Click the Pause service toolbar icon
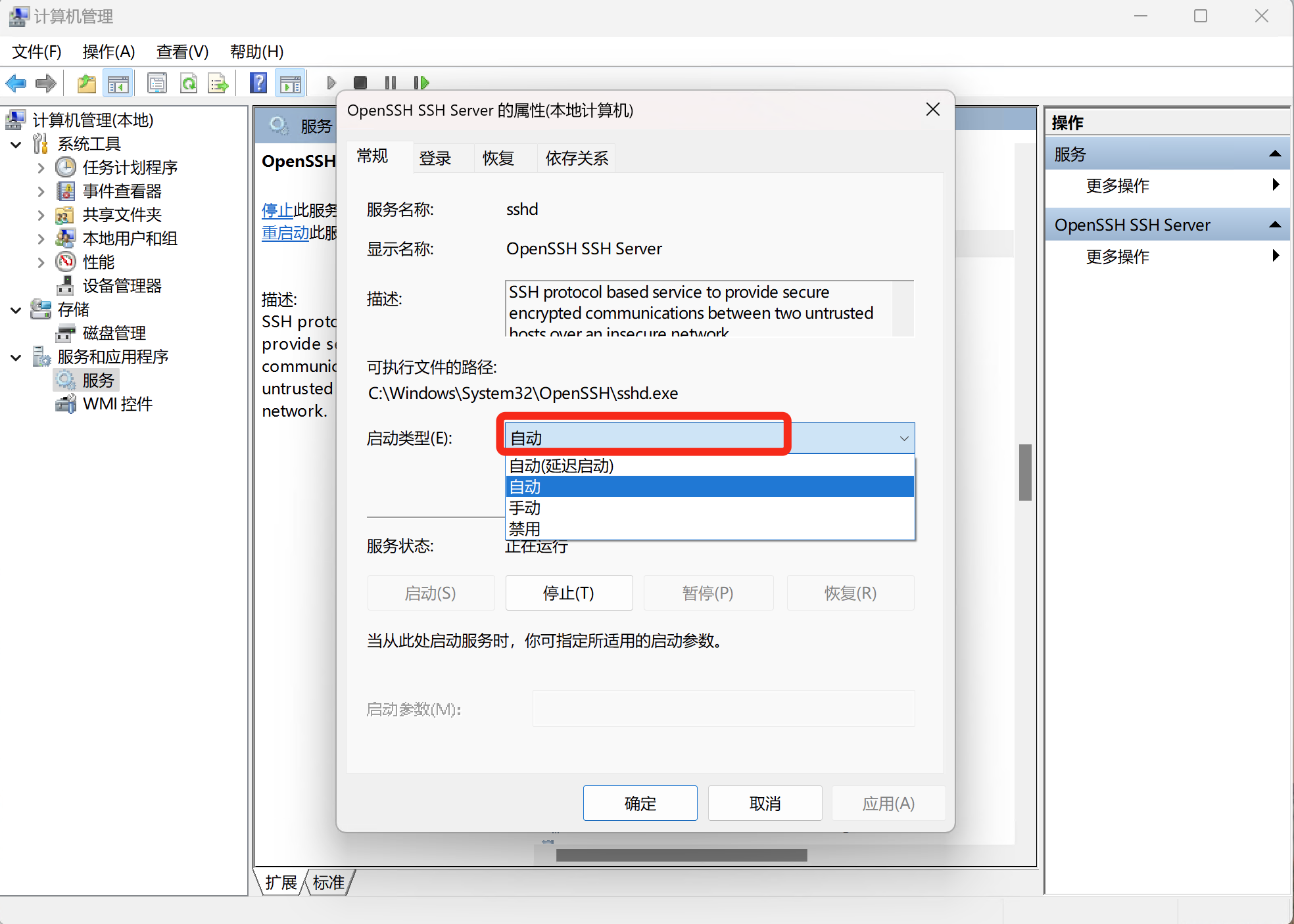This screenshot has height=924, width=1294. click(391, 83)
